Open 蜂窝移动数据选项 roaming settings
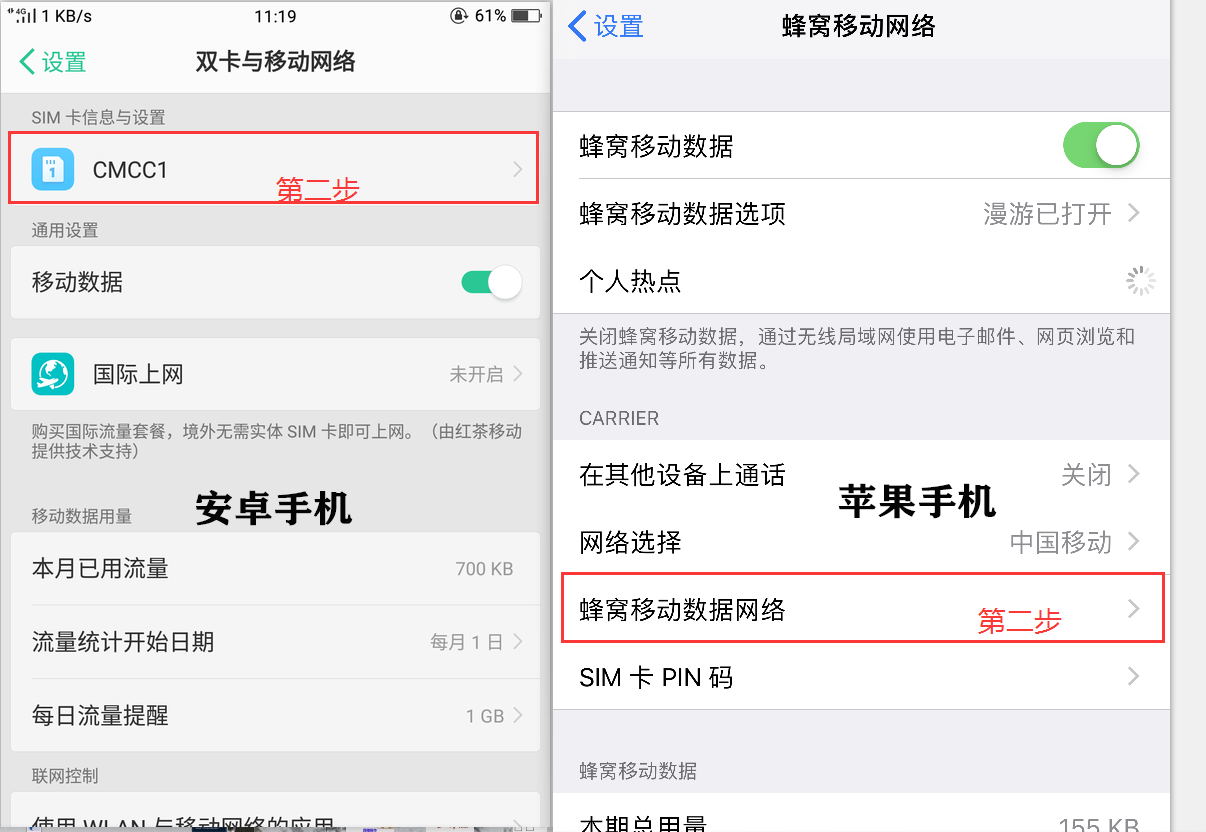The width and height of the screenshot is (1206, 832). pos(861,213)
